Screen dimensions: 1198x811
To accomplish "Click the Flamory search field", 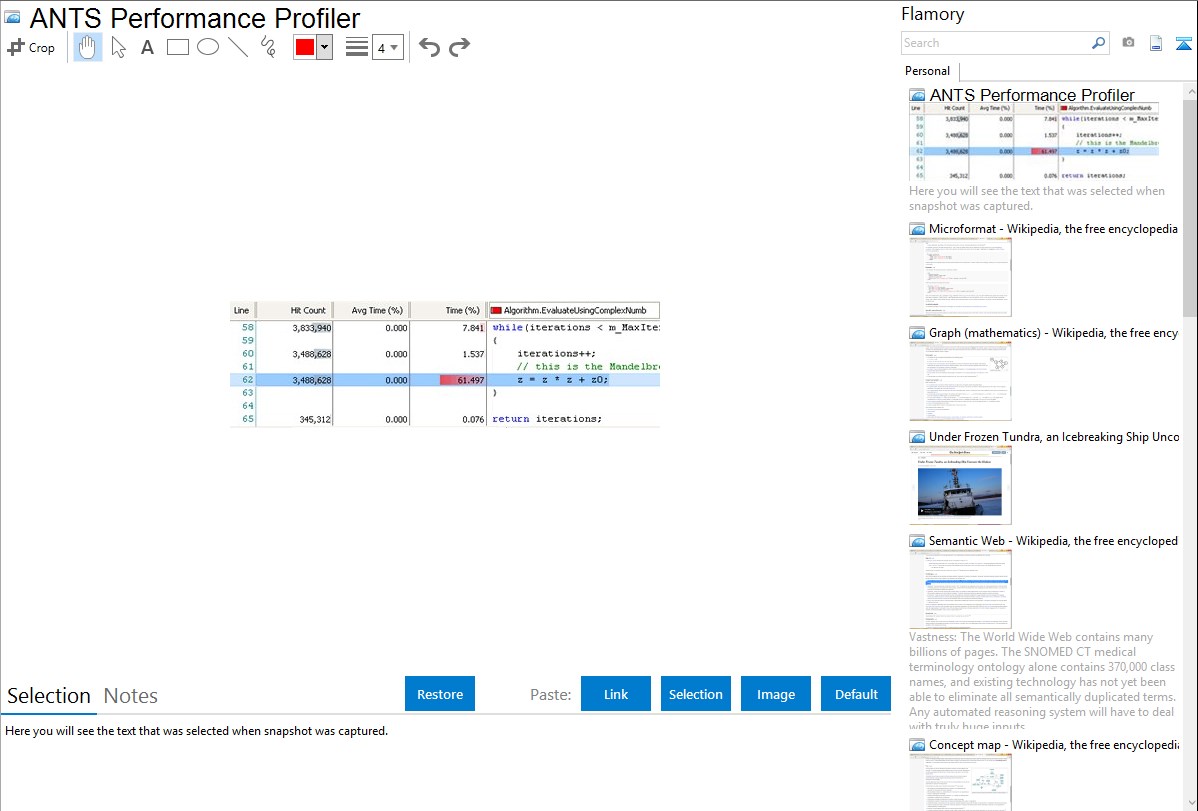I will 996,43.
